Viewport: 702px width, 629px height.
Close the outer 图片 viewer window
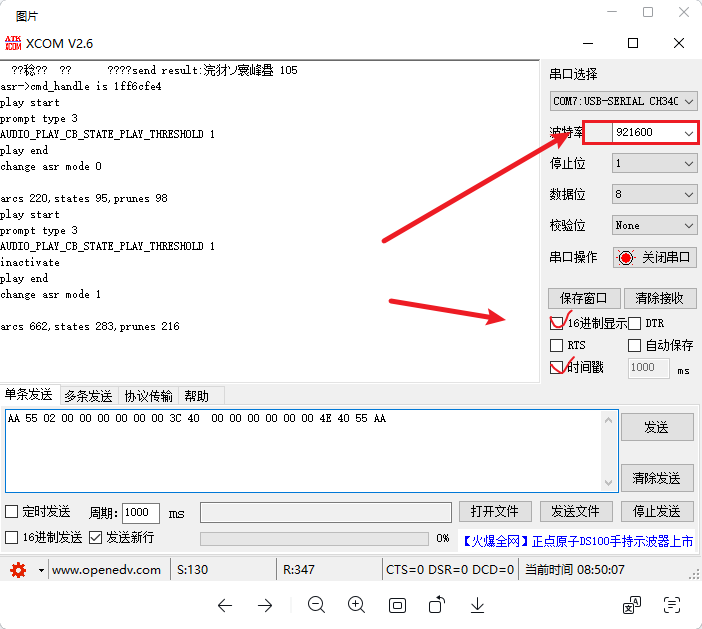pos(684,12)
